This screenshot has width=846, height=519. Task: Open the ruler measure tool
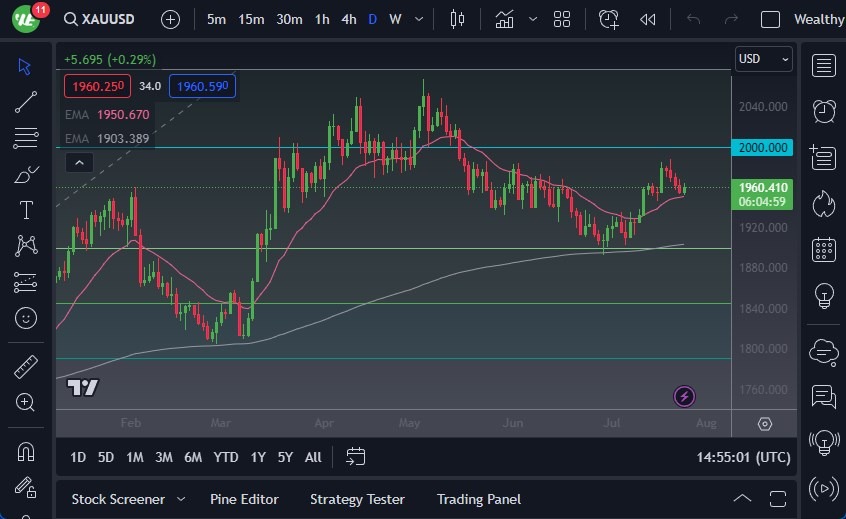coord(26,367)
